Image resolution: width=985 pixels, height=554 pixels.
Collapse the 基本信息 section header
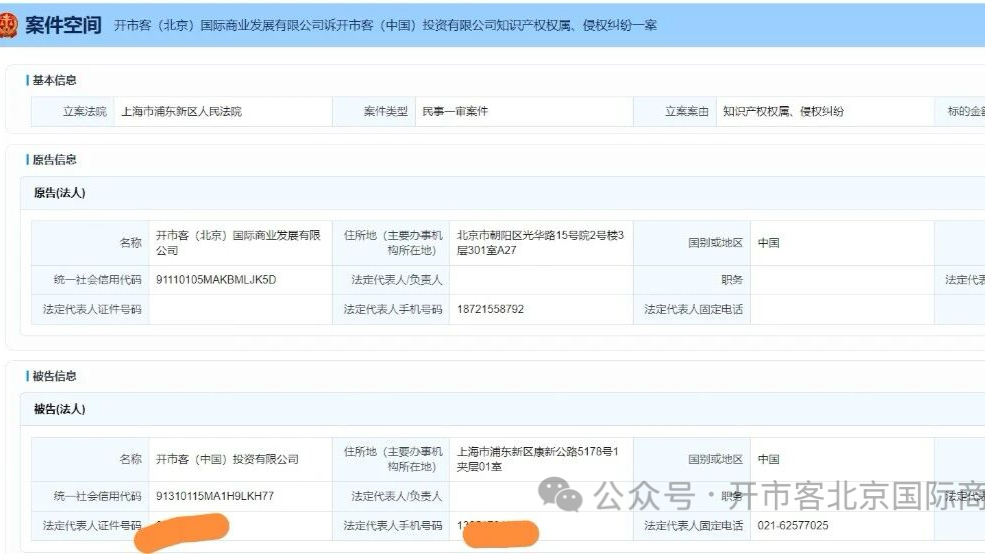54,80
